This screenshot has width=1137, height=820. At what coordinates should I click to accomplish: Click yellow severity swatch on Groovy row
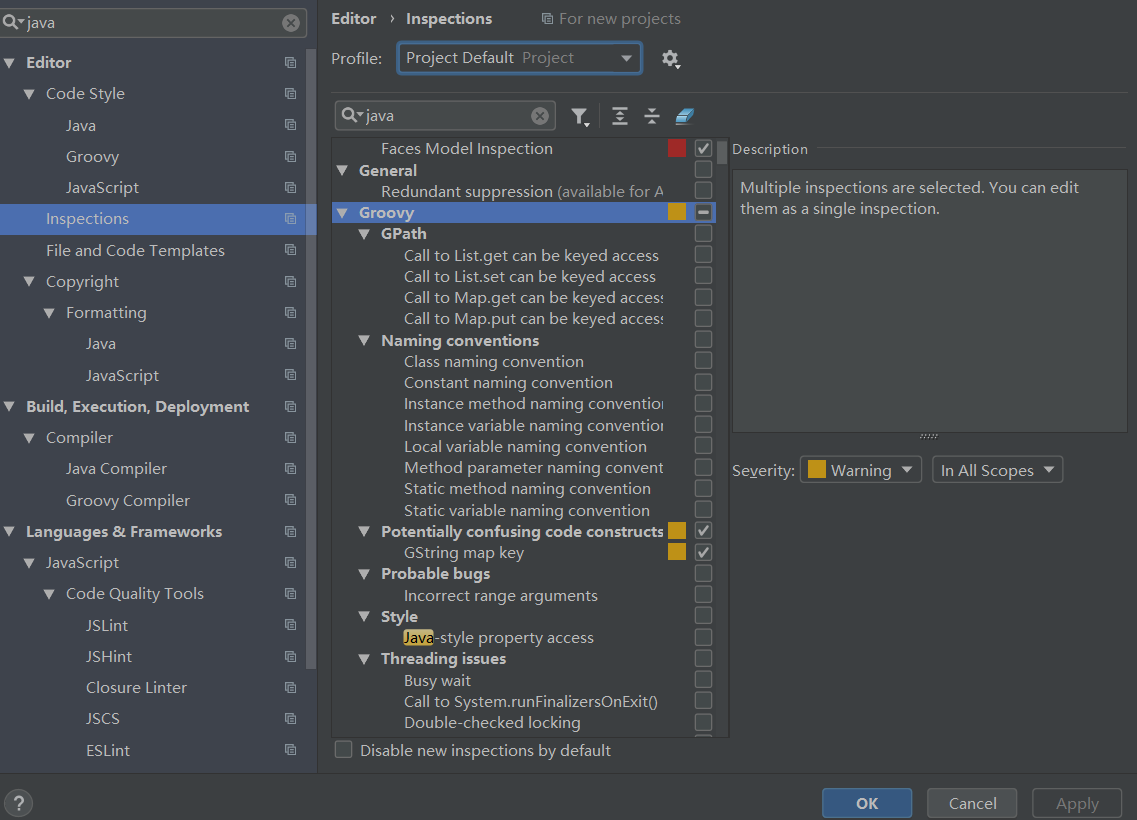(677, 212)
